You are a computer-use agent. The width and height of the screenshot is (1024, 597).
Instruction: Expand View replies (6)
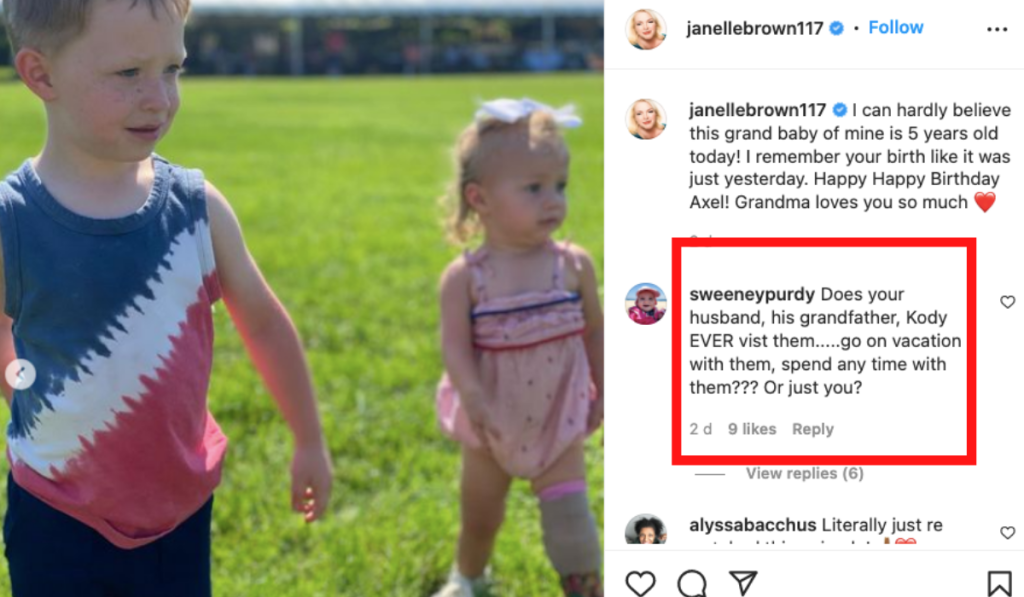click(x=805, y=473)
